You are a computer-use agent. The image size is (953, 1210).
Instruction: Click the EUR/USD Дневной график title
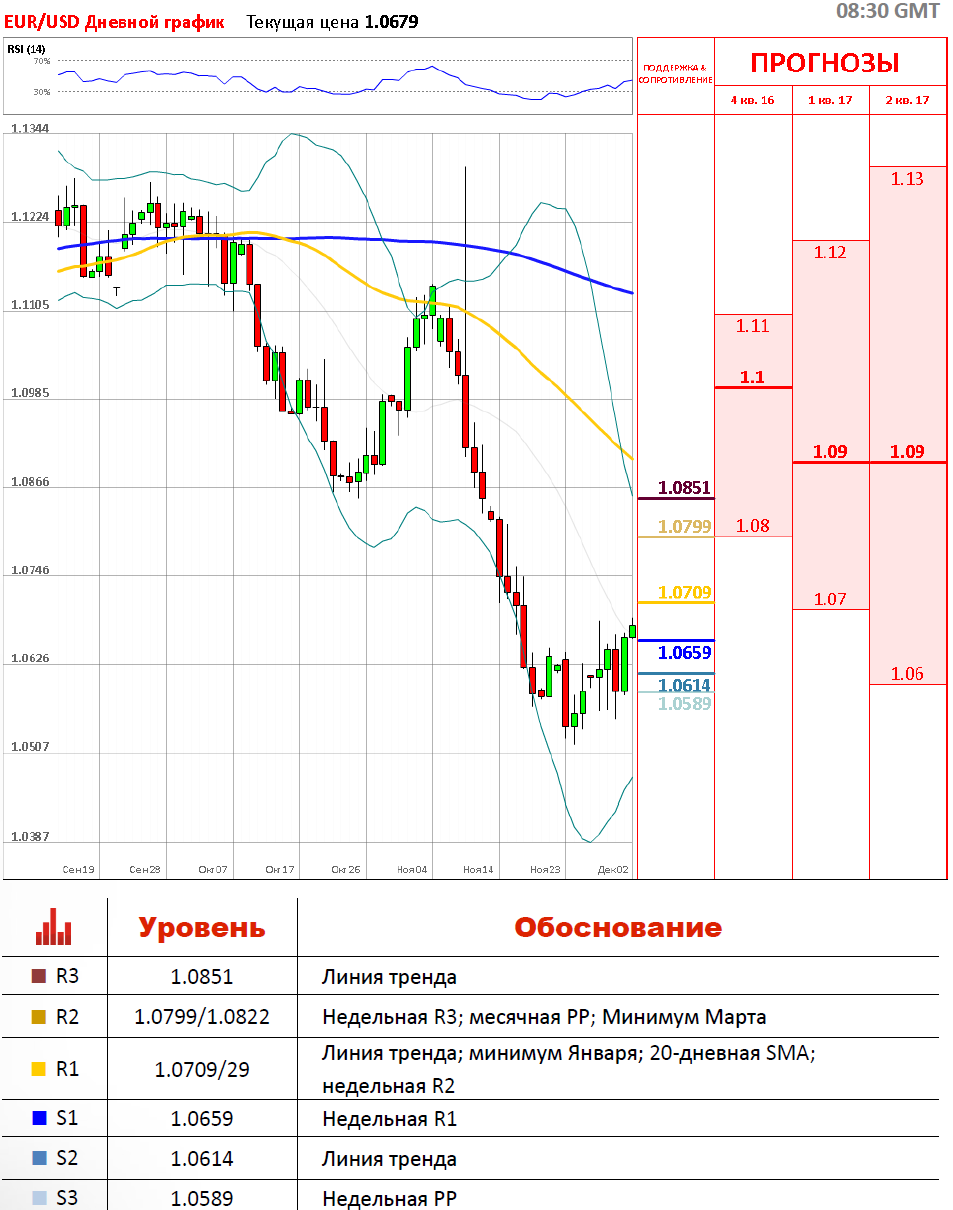click(x=114, y=22)
